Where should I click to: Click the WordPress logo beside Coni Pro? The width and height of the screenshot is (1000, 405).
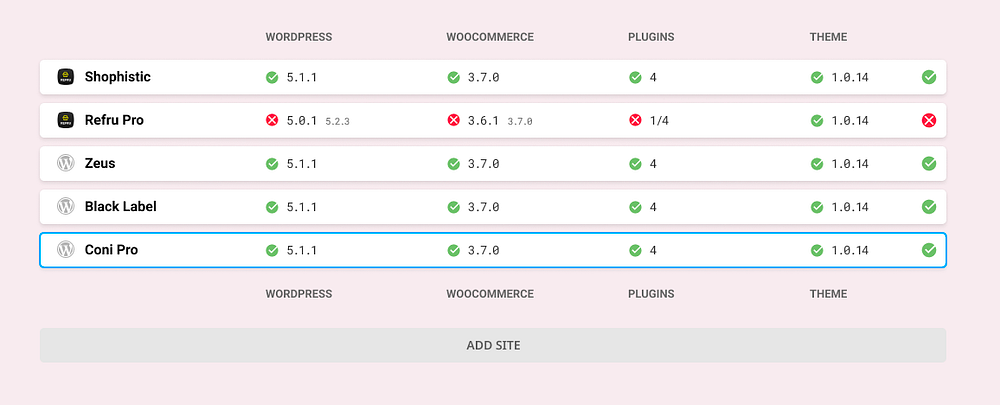(66, 249)
